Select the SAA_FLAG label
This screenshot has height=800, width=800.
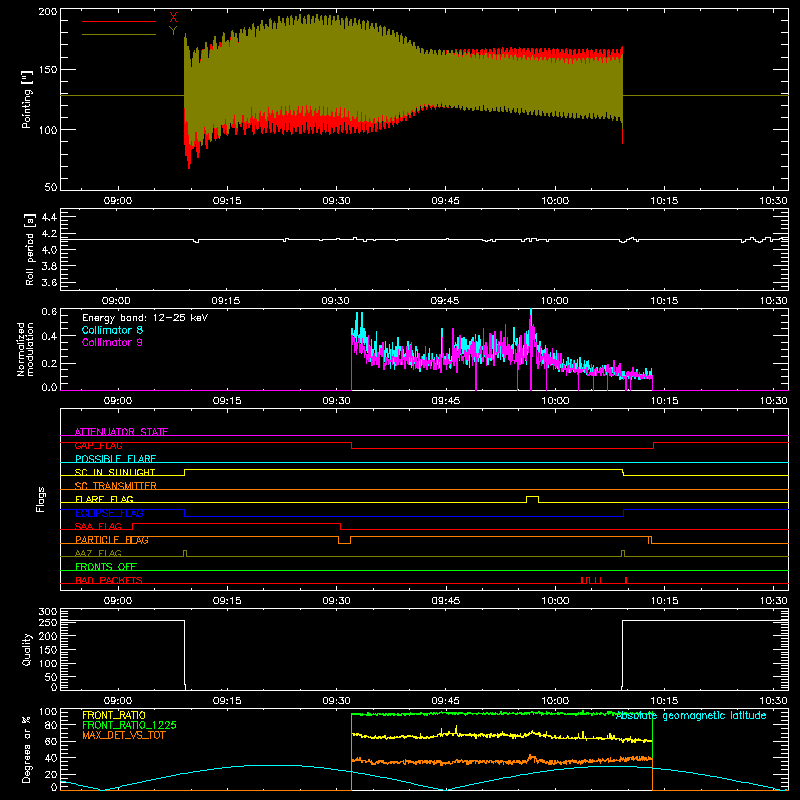[98, 526]
